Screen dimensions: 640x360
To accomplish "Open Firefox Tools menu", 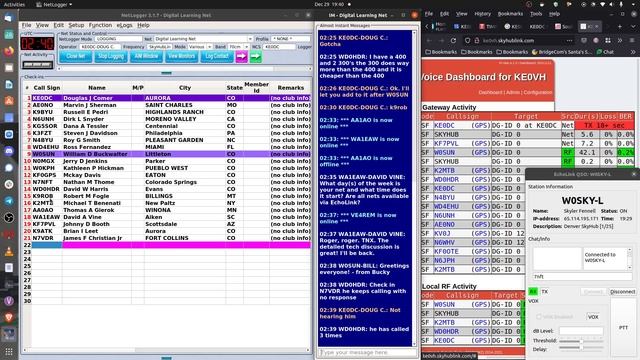I will point(536,14).
